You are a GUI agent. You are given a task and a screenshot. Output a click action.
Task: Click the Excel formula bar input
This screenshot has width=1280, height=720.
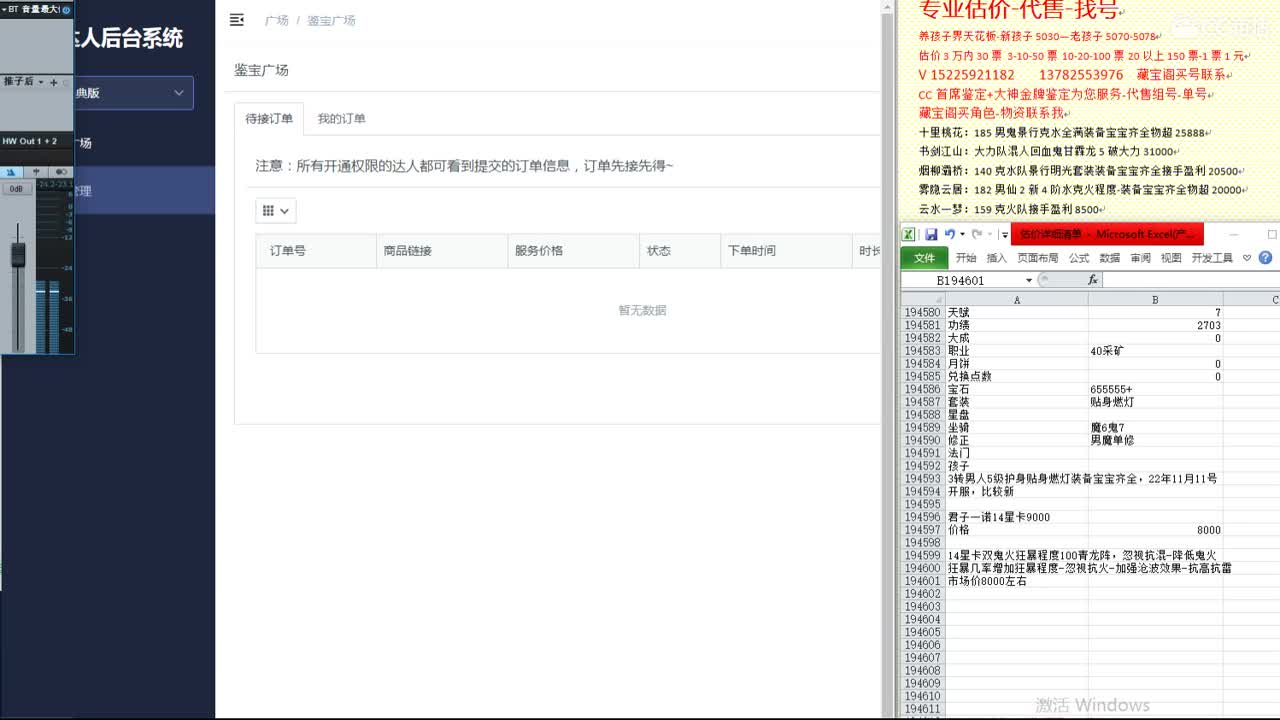1190,281
